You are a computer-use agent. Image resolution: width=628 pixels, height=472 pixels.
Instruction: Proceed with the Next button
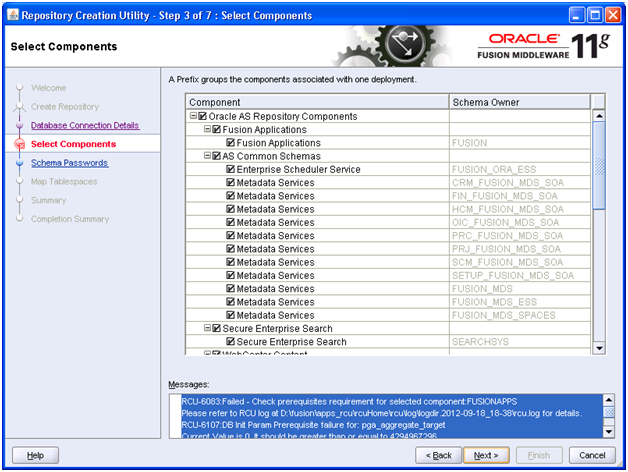[486, 455]
